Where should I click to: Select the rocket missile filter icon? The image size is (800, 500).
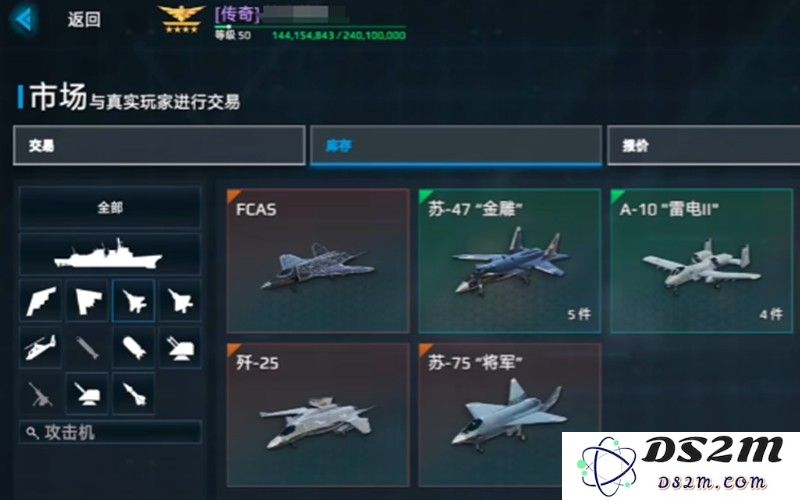point(133,393)
